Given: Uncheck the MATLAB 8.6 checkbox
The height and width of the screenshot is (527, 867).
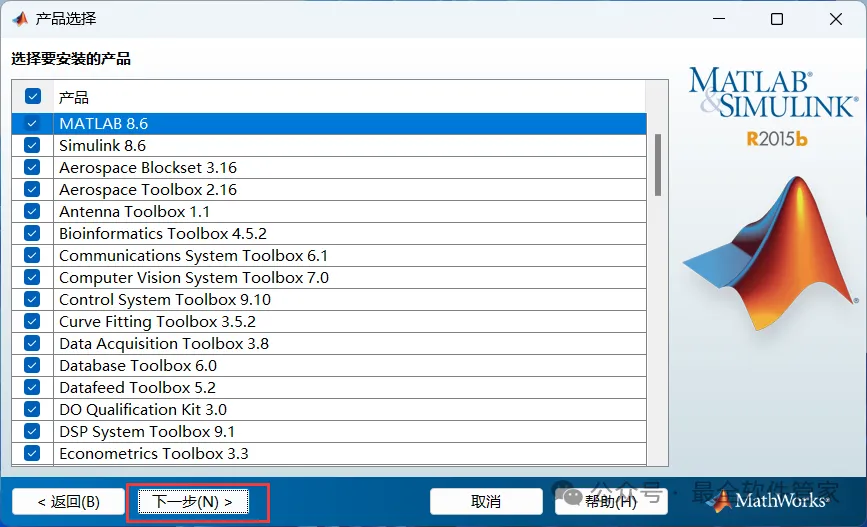Looking at the screenshot, I should pyautogui.click(x=32, y=123).
